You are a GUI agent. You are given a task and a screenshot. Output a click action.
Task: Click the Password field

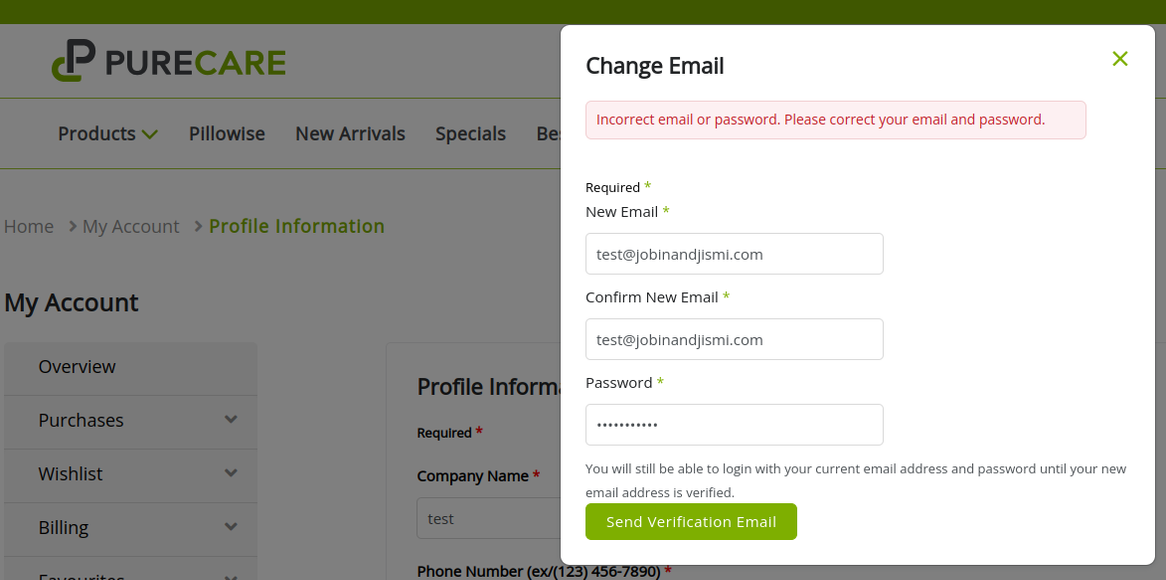pyautogui.click(x=734, y=425)
